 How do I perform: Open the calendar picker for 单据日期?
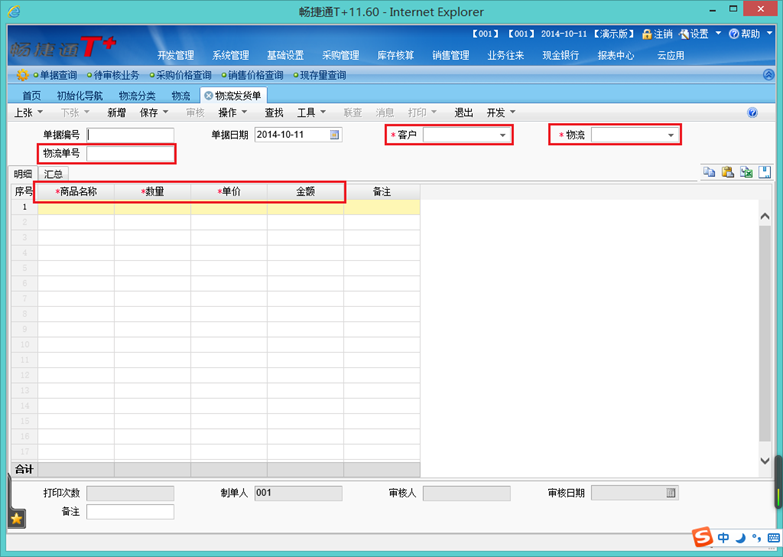[334, 135]
